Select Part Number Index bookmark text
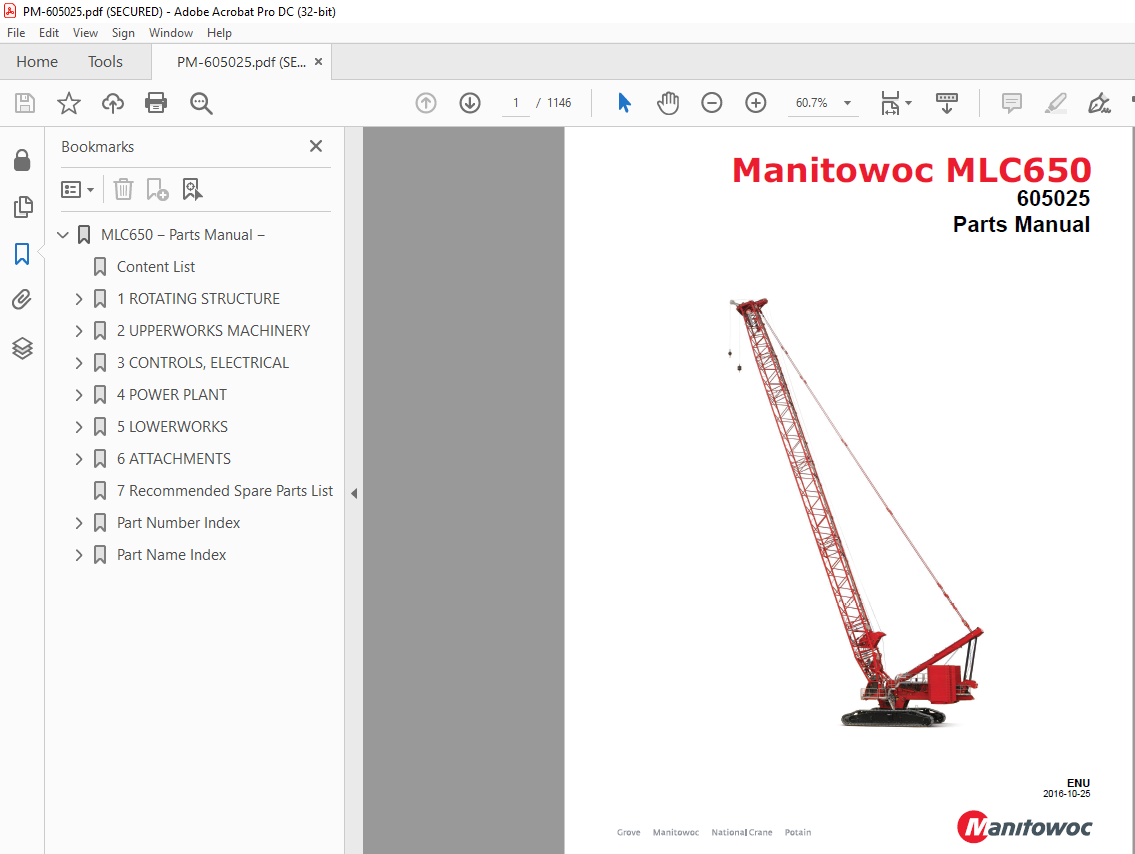The height and width of the screenshot is (854, 1135). [x=178, y=523]
